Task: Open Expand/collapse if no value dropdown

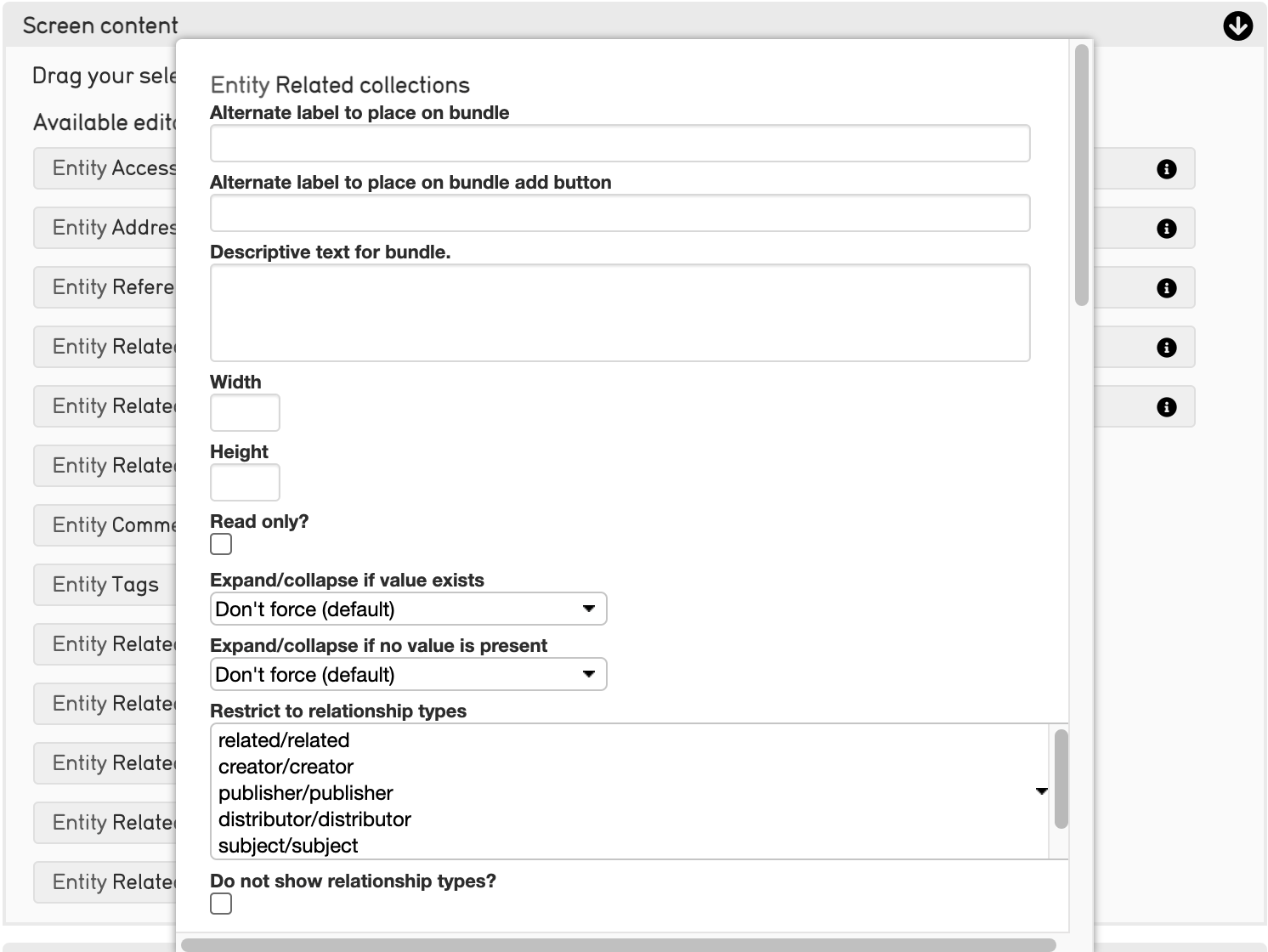Action: [x=408, y=675]
